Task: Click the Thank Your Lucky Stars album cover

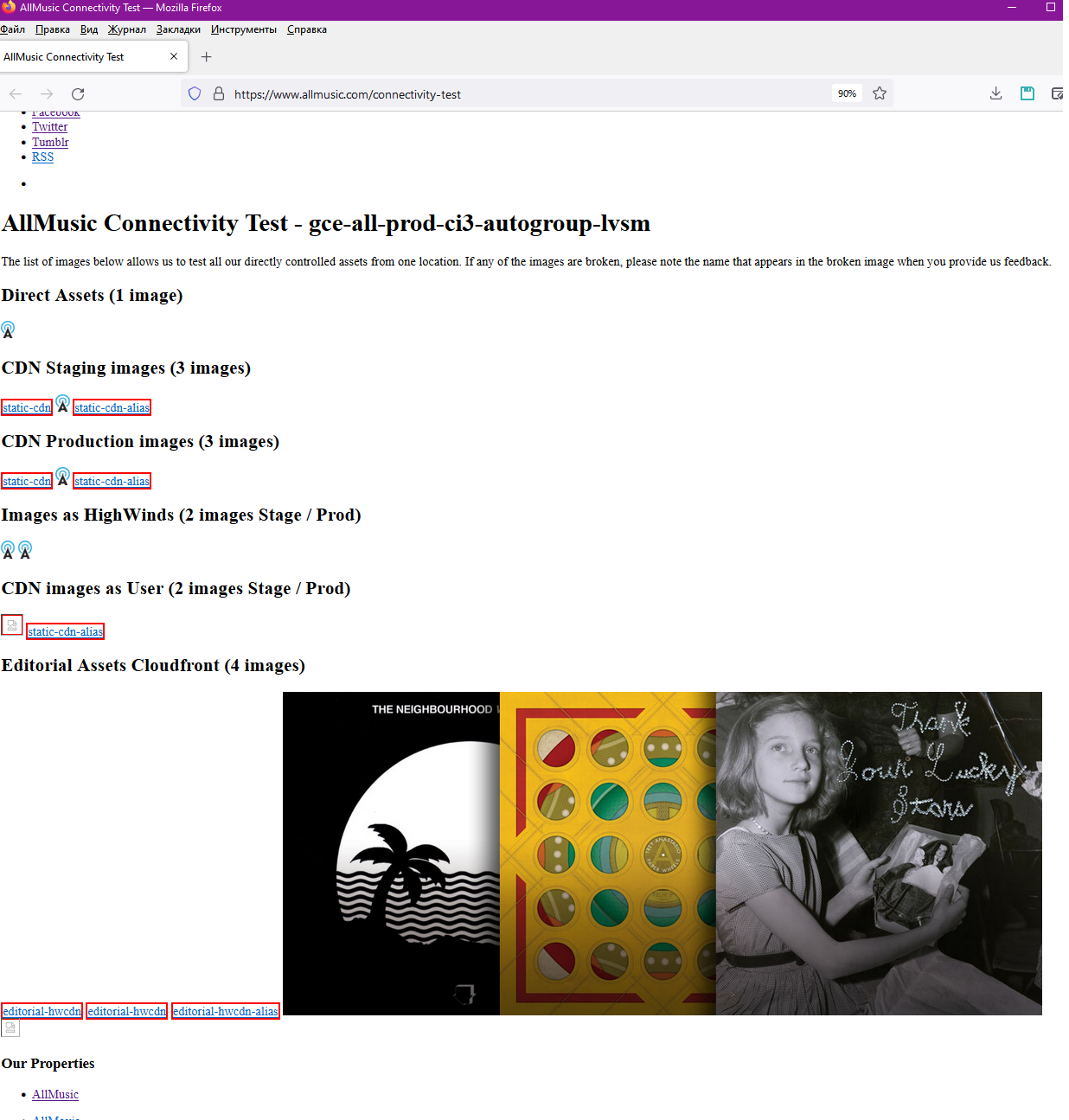Action: tap(879, 854)
